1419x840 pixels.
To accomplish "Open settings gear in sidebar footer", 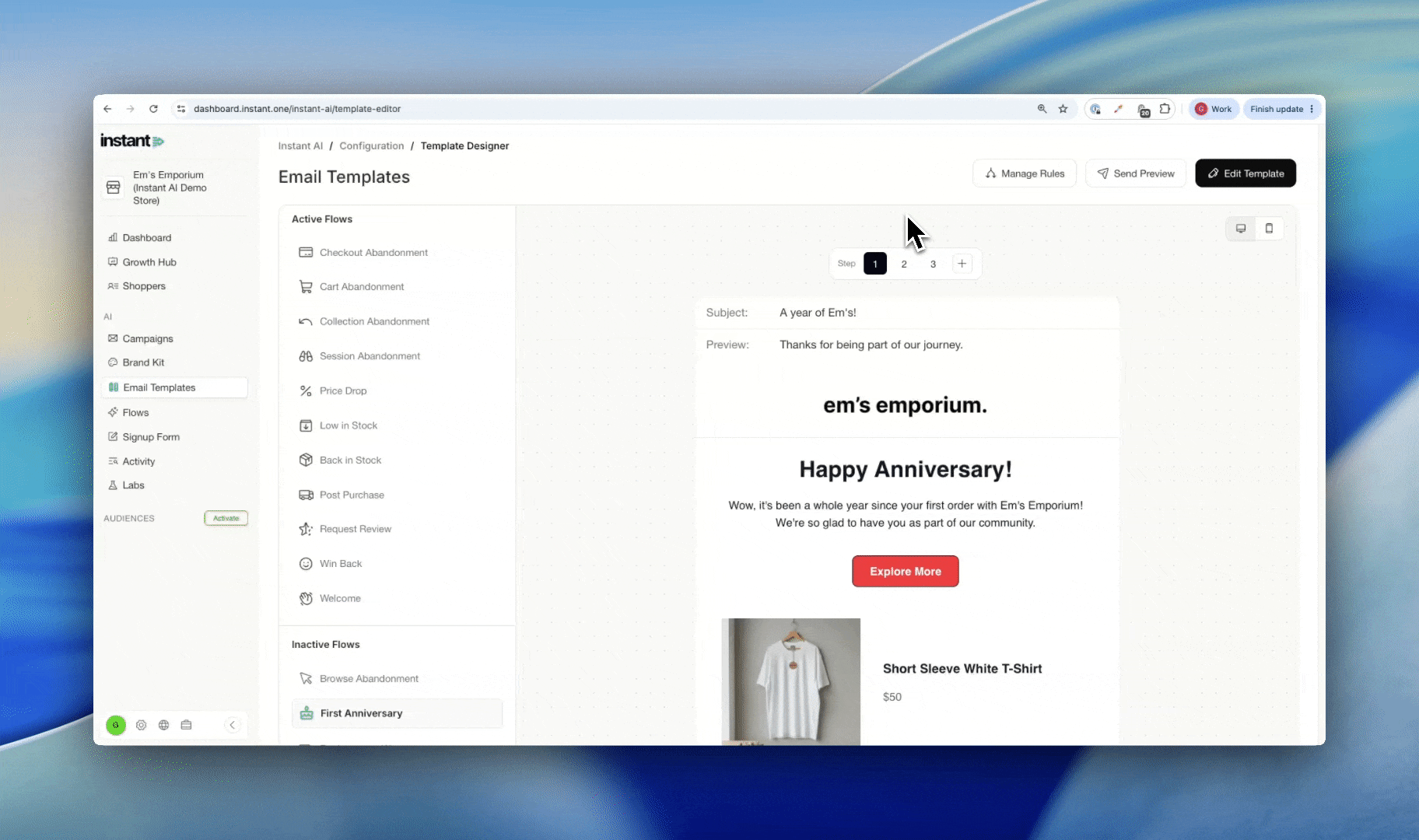I will tap(141, 725).
